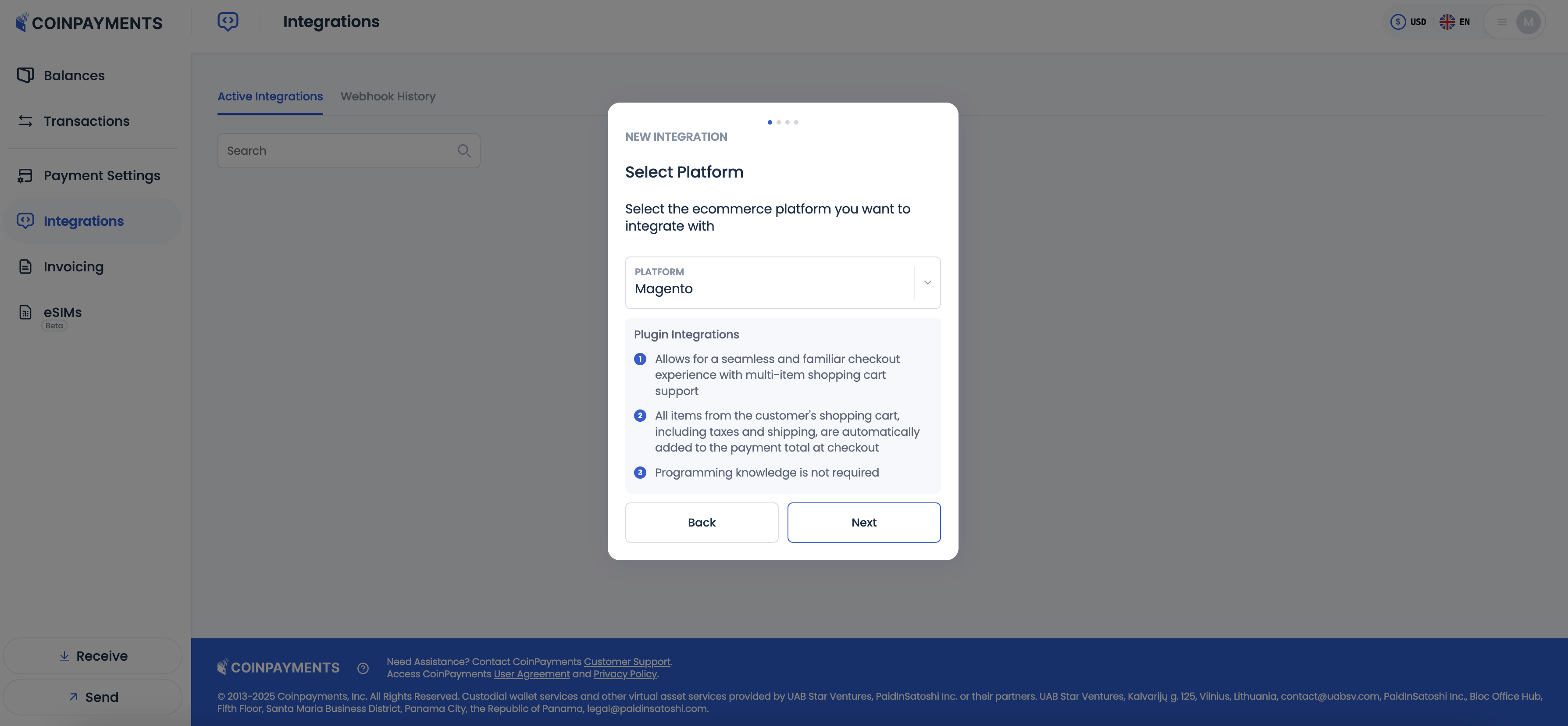Click the Next button in the dialog
The image size is (1568, 726).
click(x=864, y=522)
